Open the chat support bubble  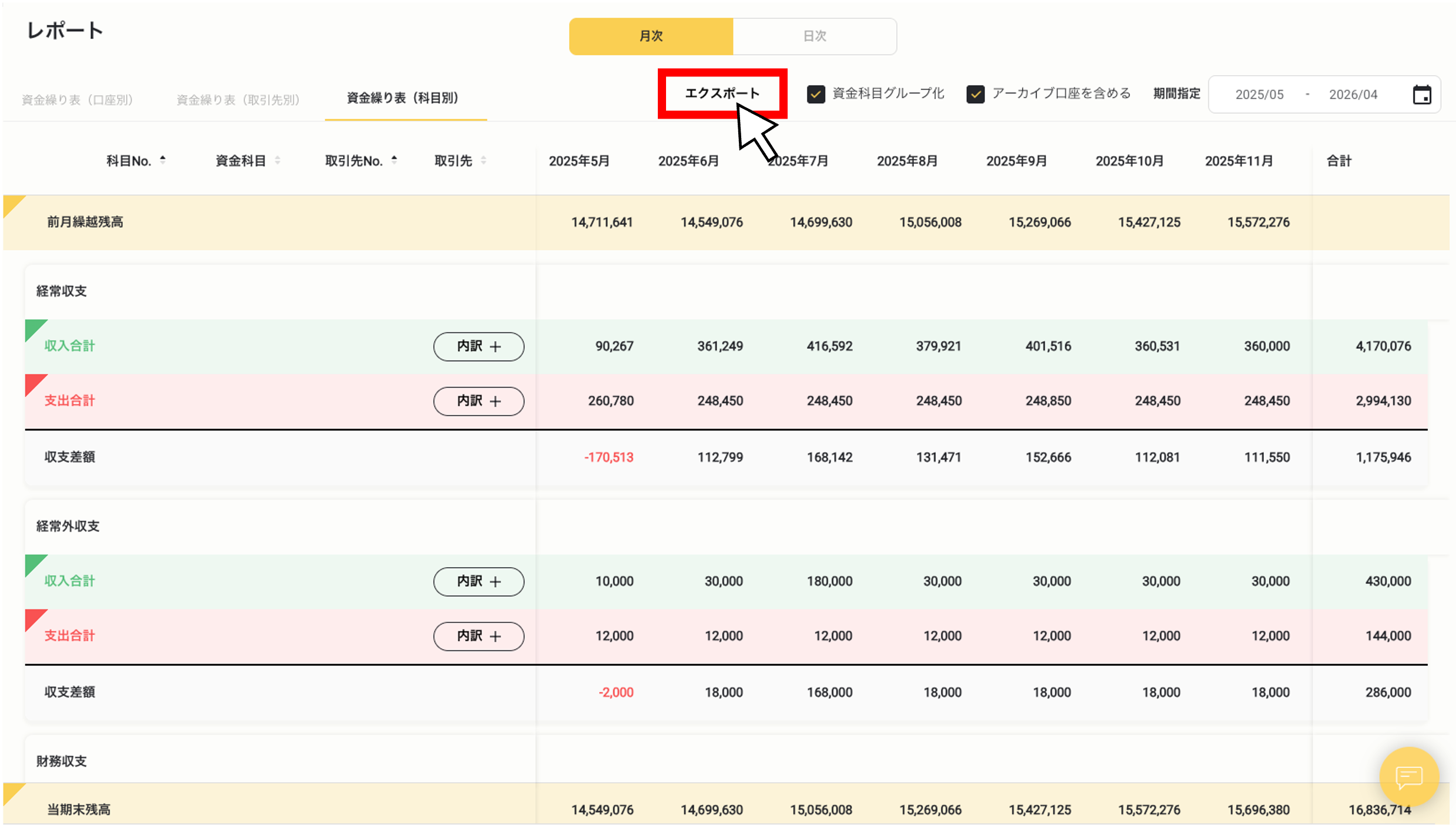click(x=1409, y=777)
